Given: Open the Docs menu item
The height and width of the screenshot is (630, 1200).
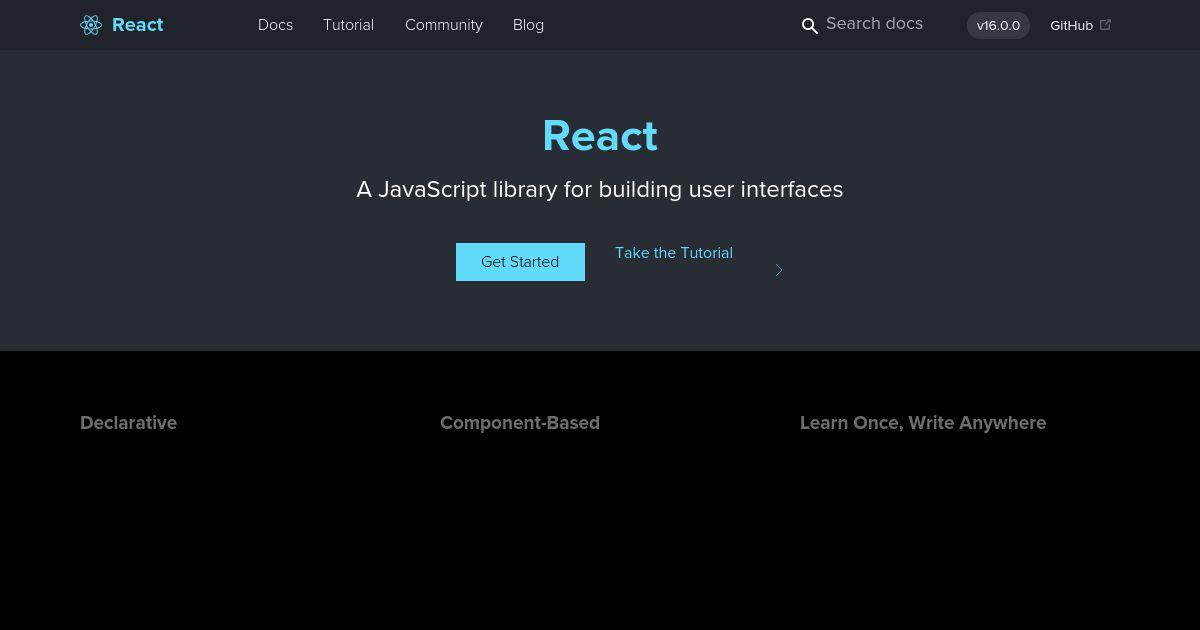Looking at the screenshot, I should point(275,25).
